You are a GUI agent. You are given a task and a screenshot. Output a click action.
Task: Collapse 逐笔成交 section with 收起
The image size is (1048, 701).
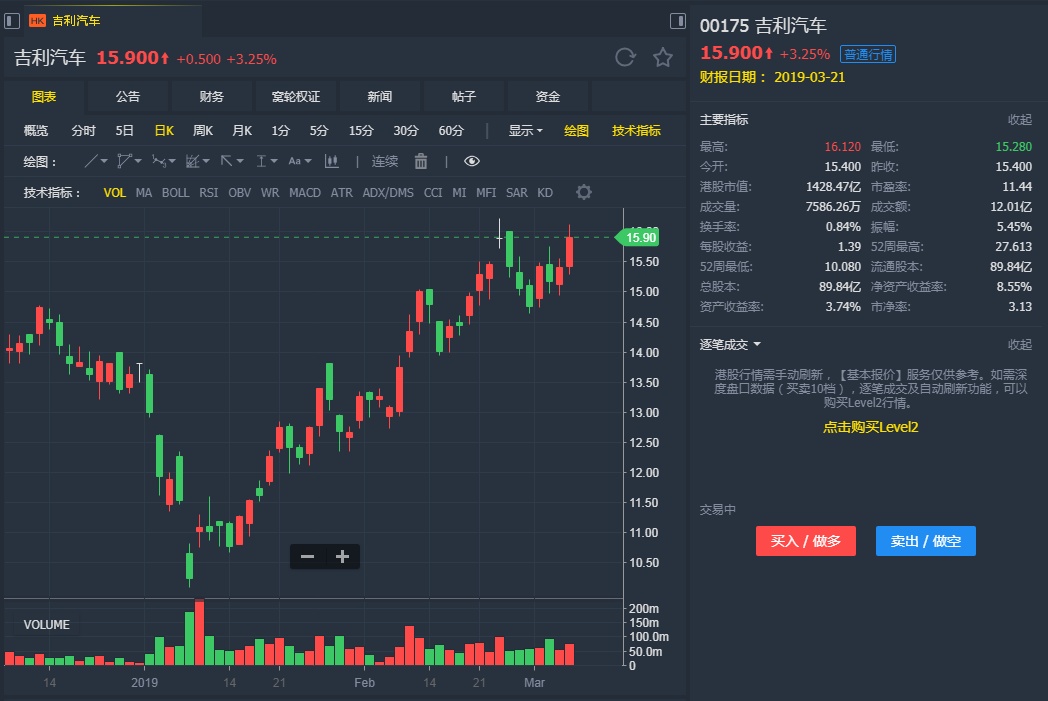[1020, 344]
